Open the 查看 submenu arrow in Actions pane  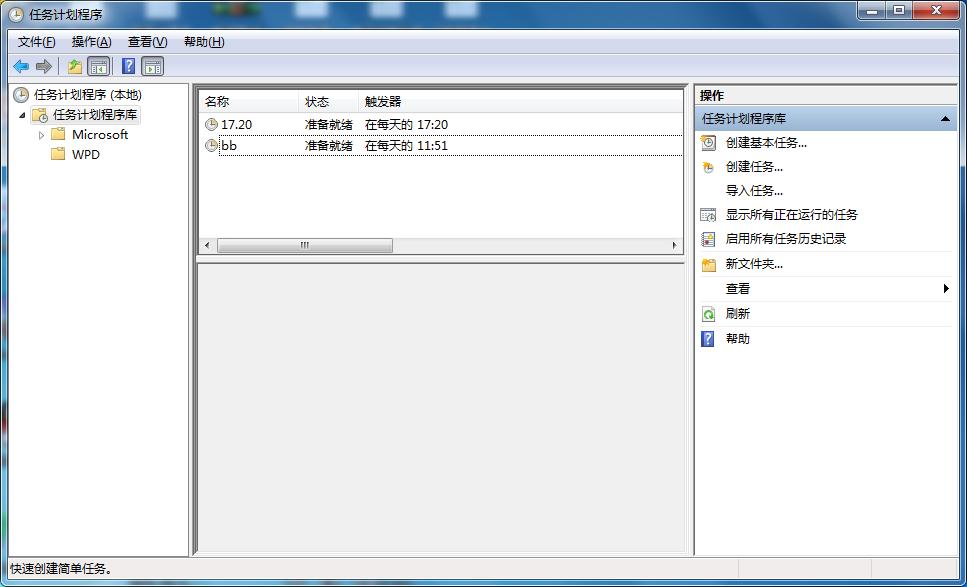tap(948, 289)
